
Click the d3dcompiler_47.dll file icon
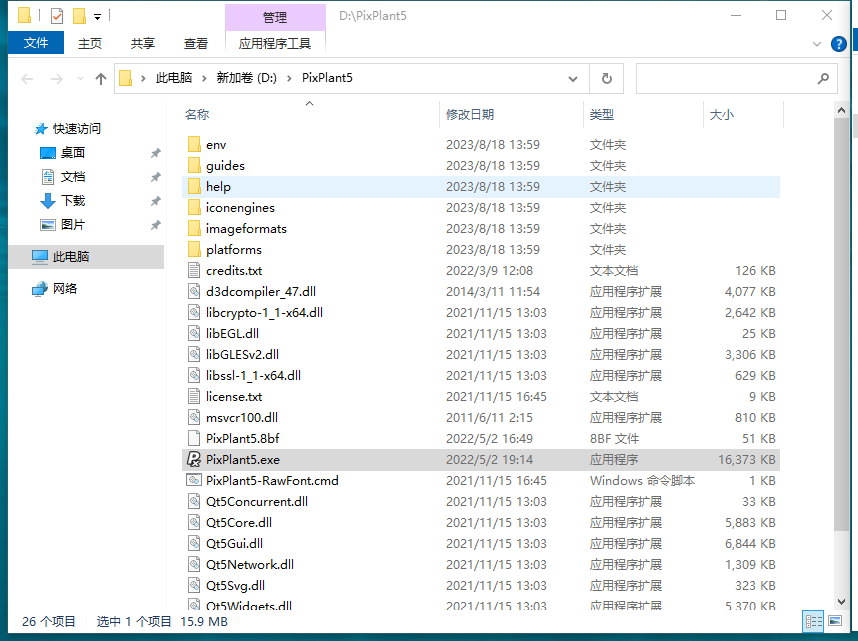pyautogui.click(x=194, y=292)
